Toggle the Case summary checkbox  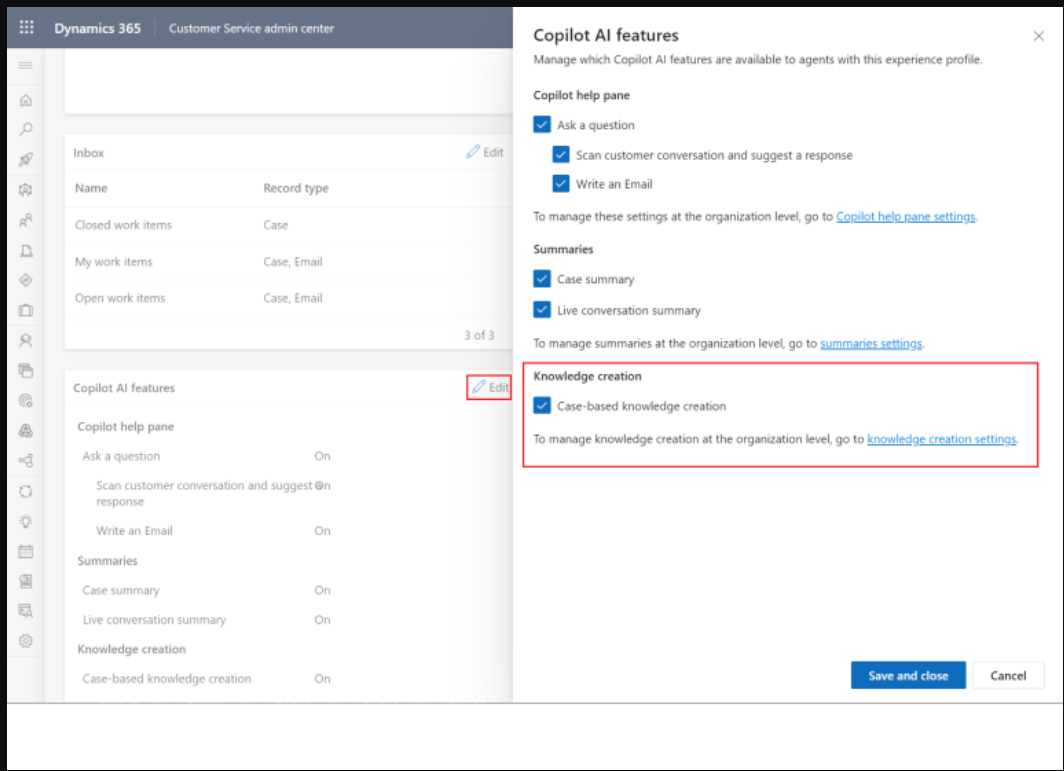coord(542,279)
